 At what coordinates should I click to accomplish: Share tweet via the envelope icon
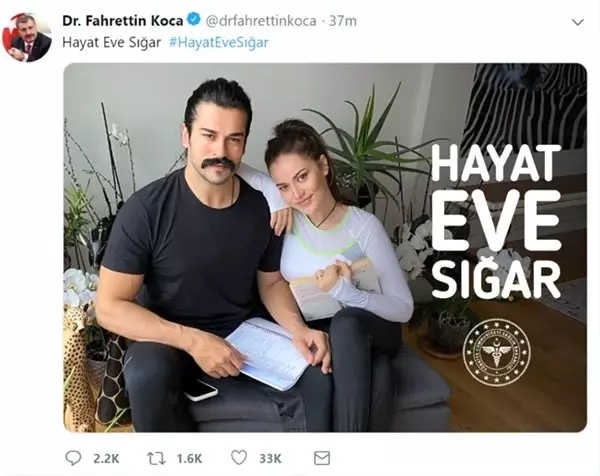[322, 458]
